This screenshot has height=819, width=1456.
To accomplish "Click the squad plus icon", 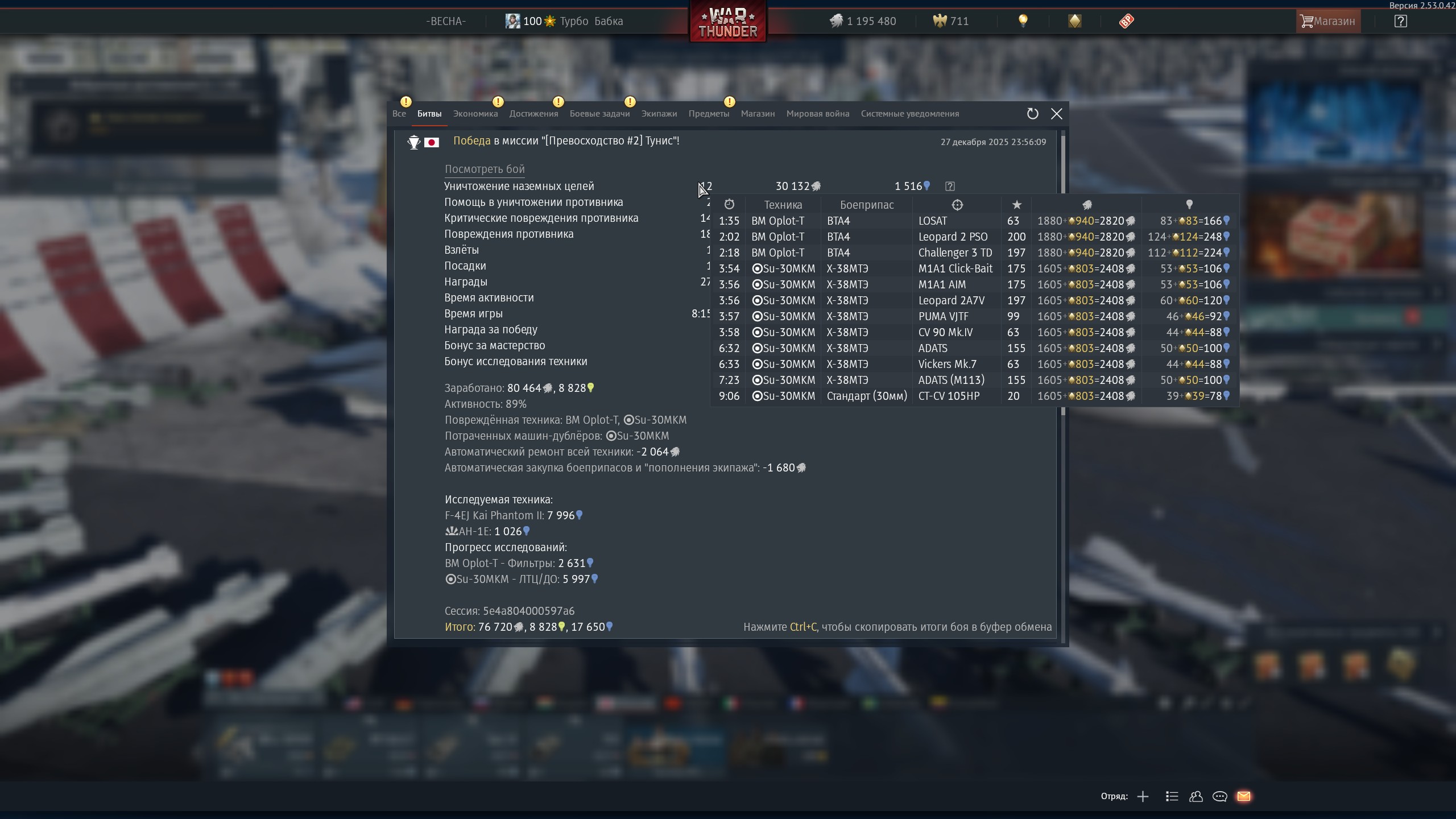I will pyautogui.click(x=1143, y=796).
